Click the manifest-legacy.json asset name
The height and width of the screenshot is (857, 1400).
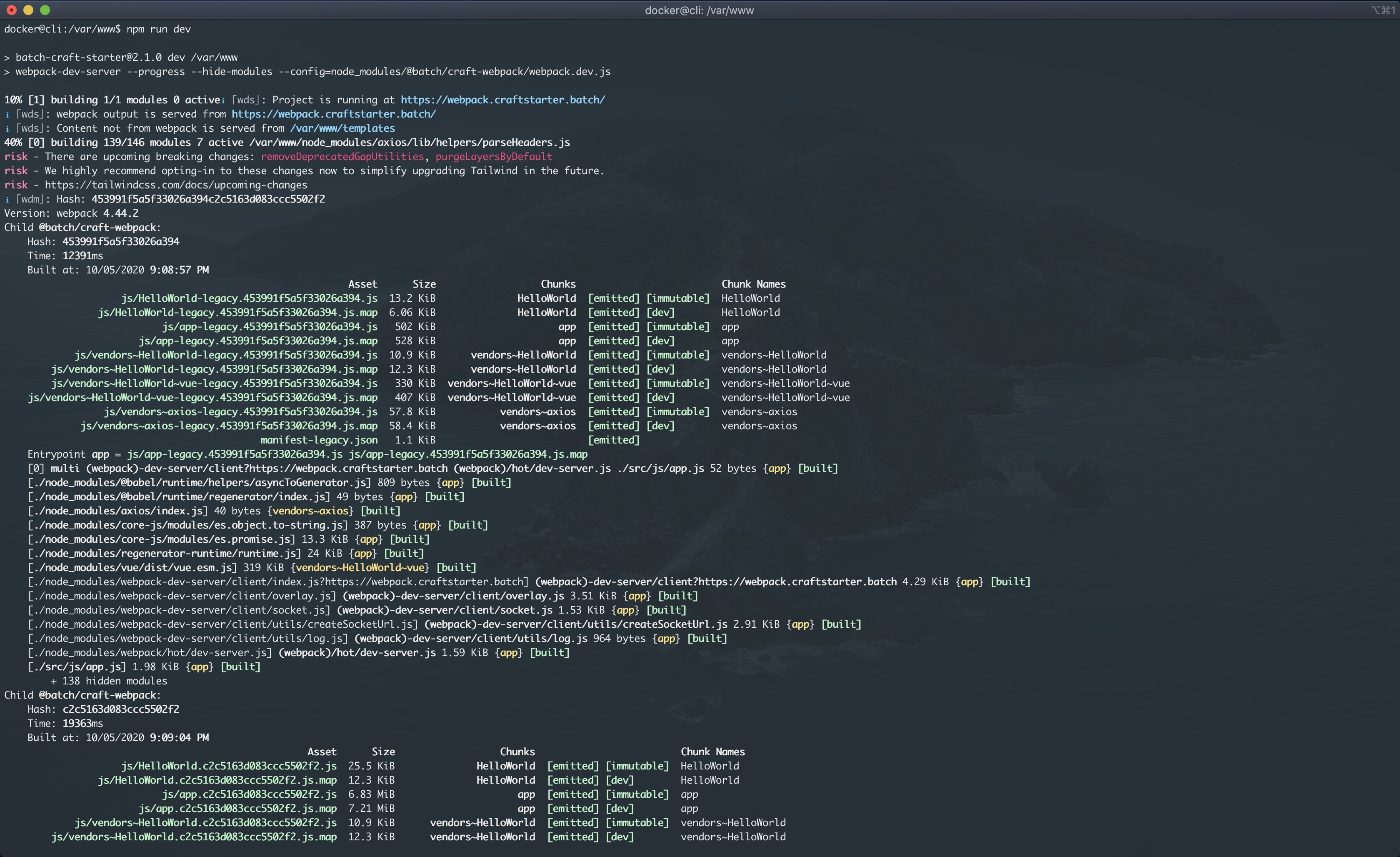(319, 441)
